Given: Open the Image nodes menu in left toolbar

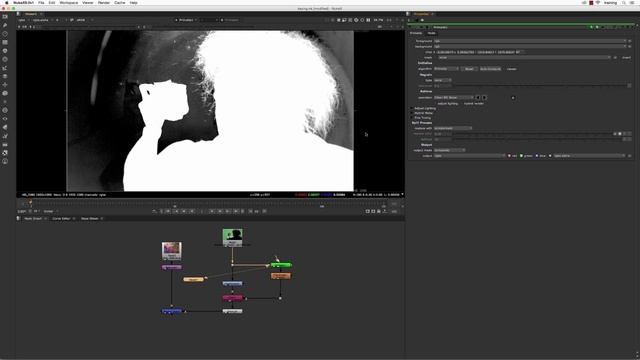Looking at the screenshot, I should pyautogui.click(x=5, y=17).
